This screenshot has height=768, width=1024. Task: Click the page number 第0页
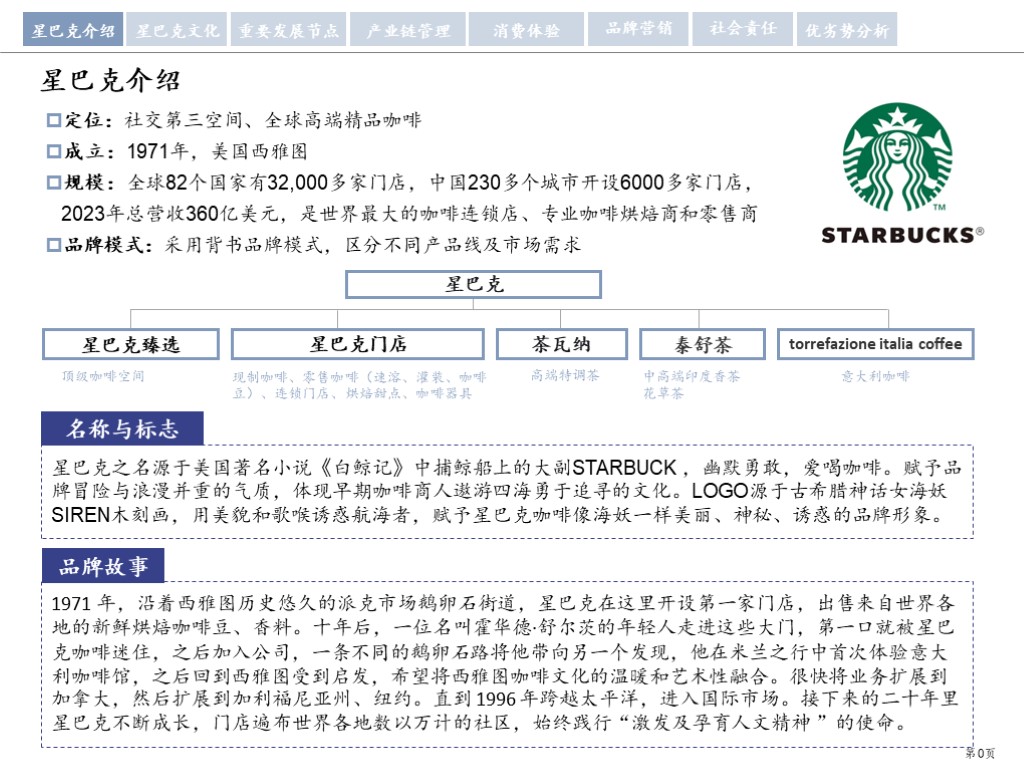coord(980,753)
